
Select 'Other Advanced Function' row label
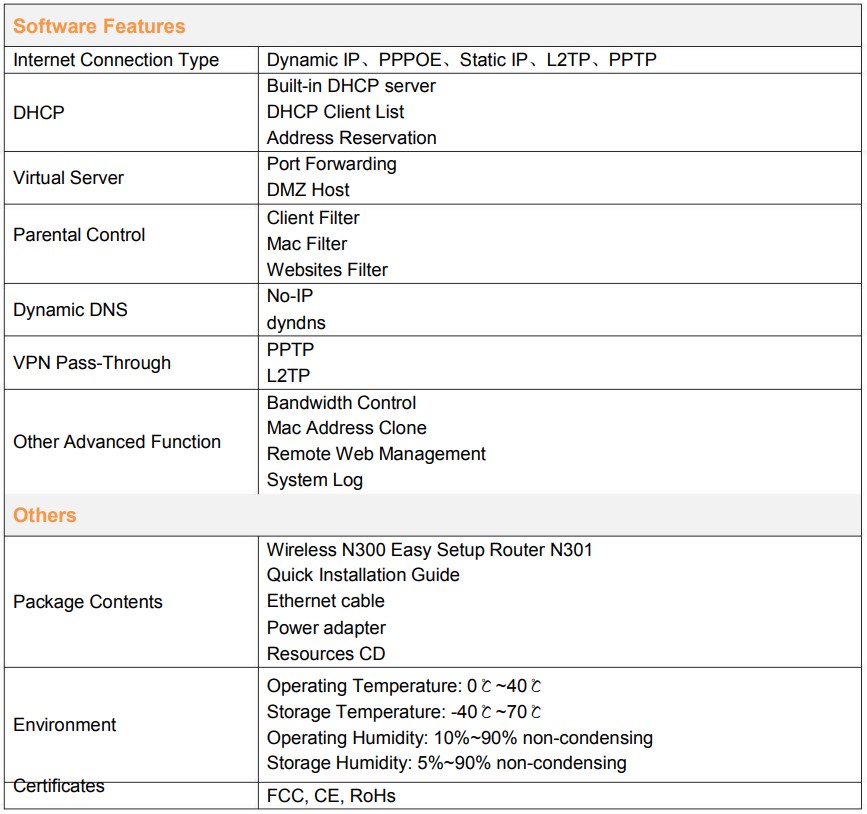117,442
